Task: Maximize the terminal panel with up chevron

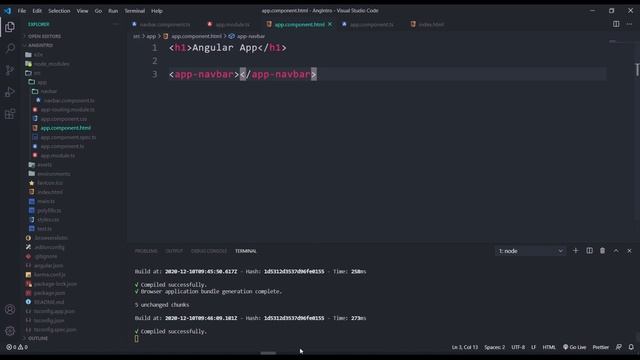Action: pyautogui.click(x=616, y=251)
